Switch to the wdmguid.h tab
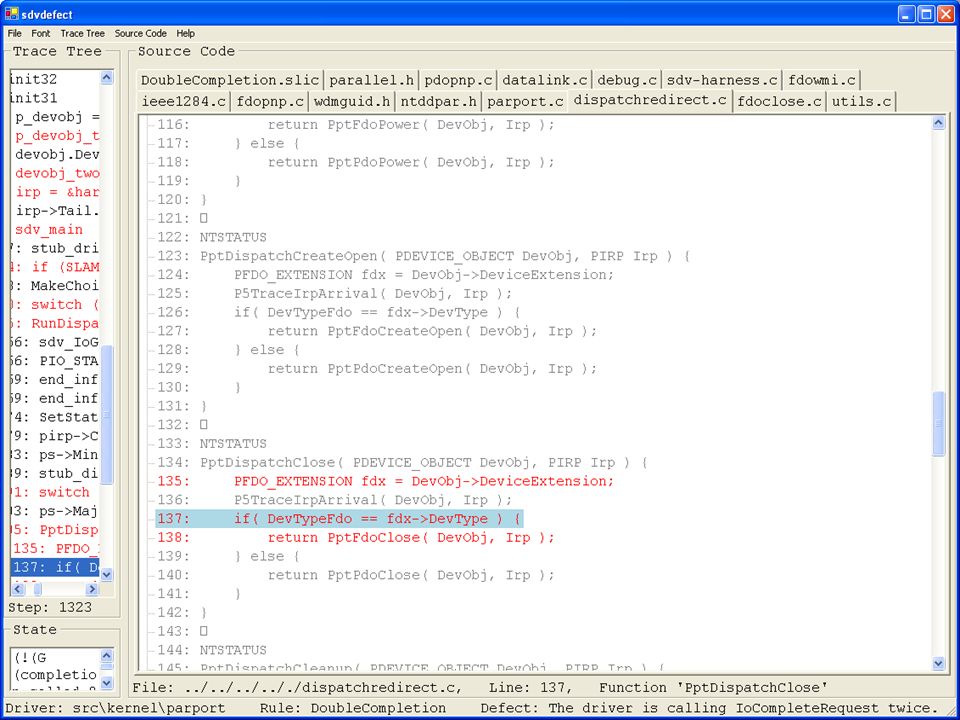 coord(352,102)
